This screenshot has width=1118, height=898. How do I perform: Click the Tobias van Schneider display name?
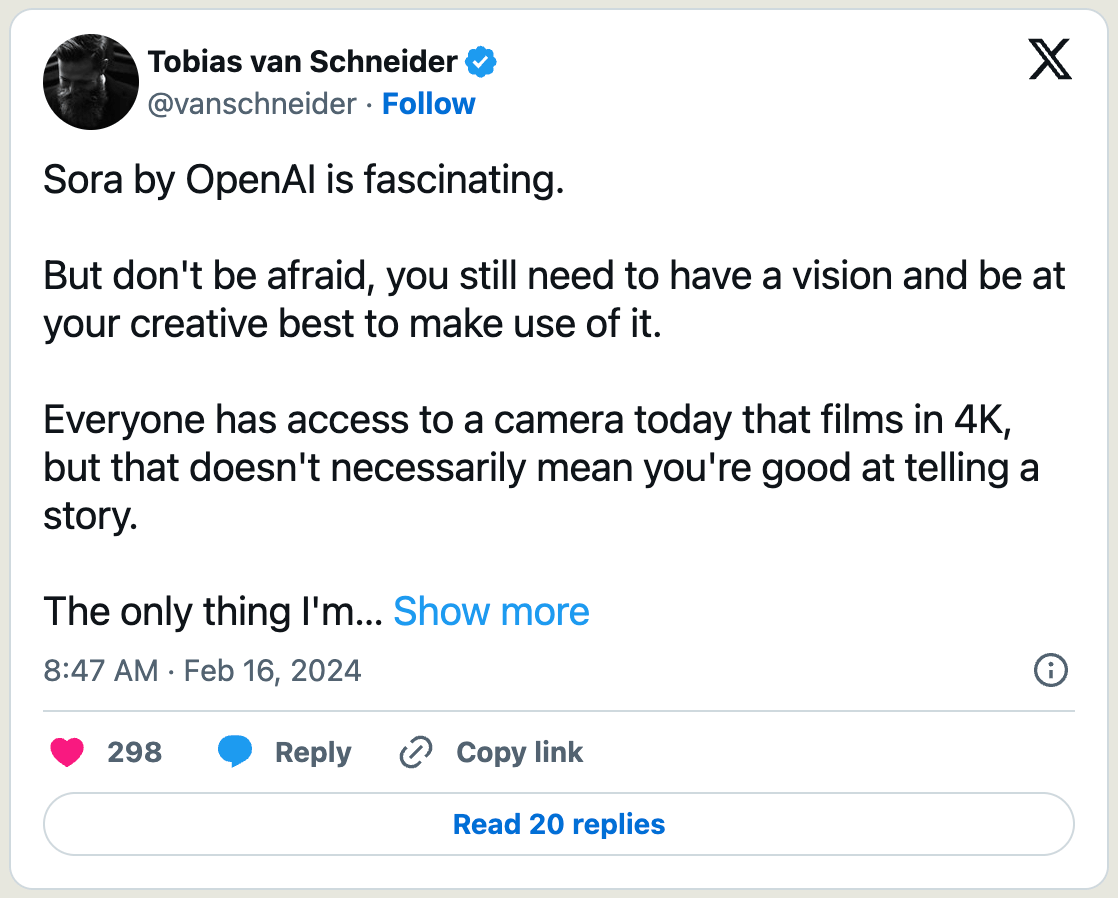tap(302, 62)
